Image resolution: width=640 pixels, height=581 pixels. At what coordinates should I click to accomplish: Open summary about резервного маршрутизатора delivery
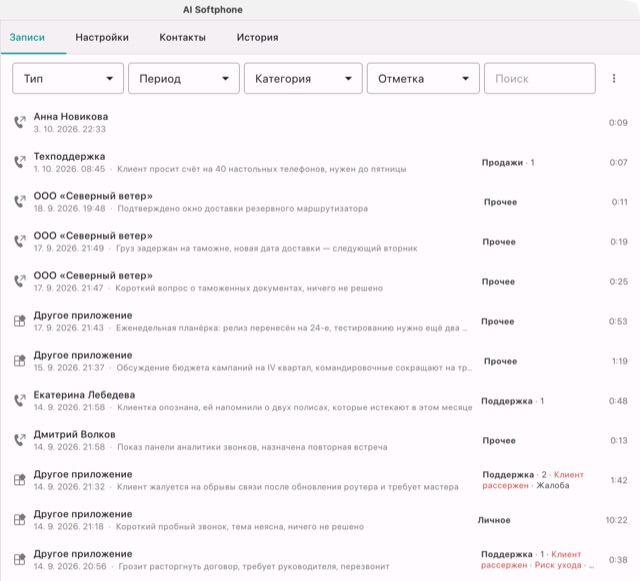(243, 209)
